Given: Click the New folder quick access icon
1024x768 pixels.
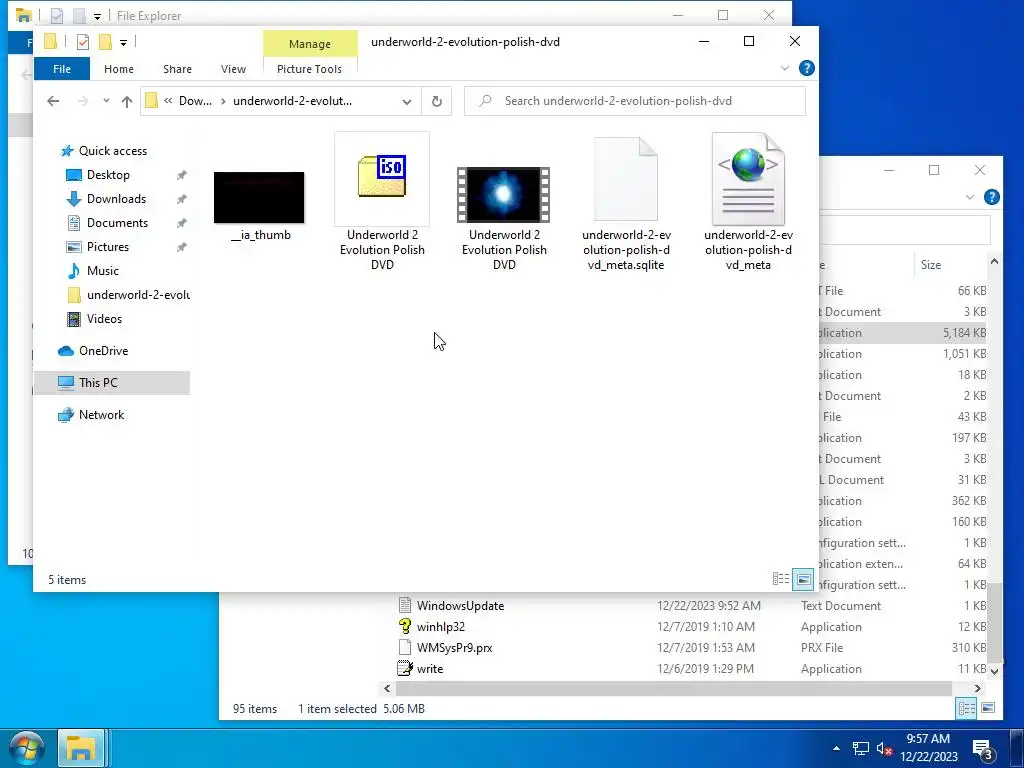Looking at the screenshot, I should [105, 42].
